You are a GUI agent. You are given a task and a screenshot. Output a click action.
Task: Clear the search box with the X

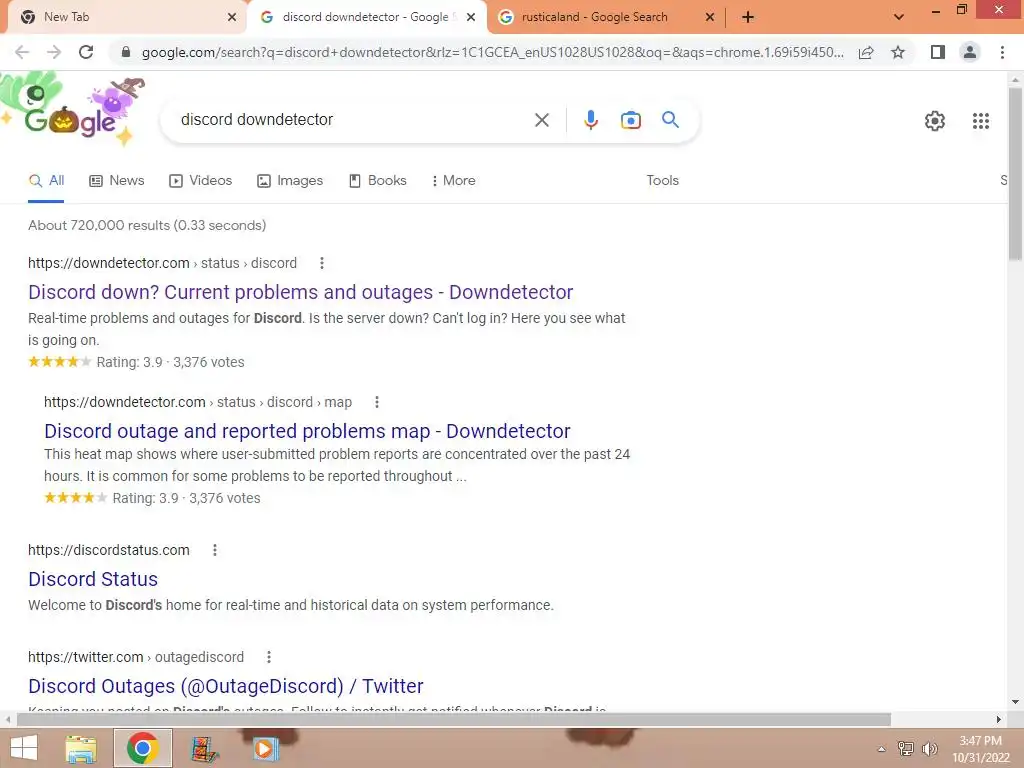tap(541, 120)
